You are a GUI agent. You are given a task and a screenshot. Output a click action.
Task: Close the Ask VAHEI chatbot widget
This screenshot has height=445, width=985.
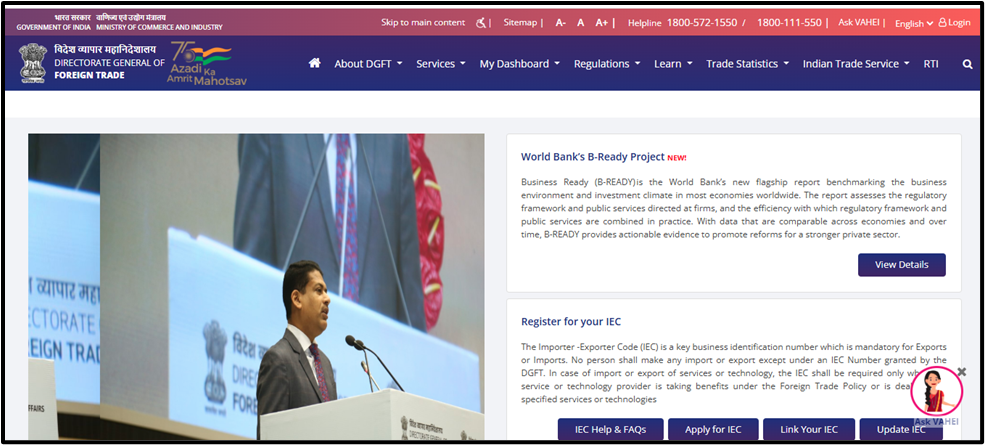tap(961, 372)
